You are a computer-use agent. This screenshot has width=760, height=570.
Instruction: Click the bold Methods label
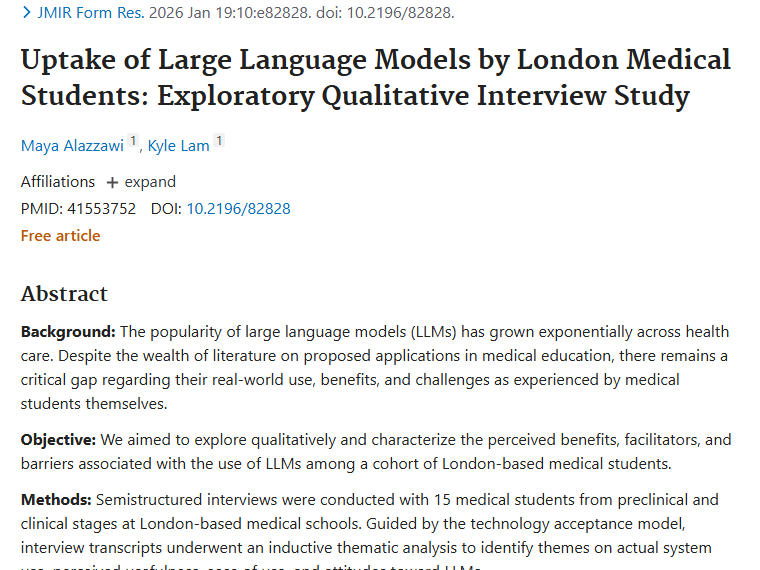tap(56, 500)
